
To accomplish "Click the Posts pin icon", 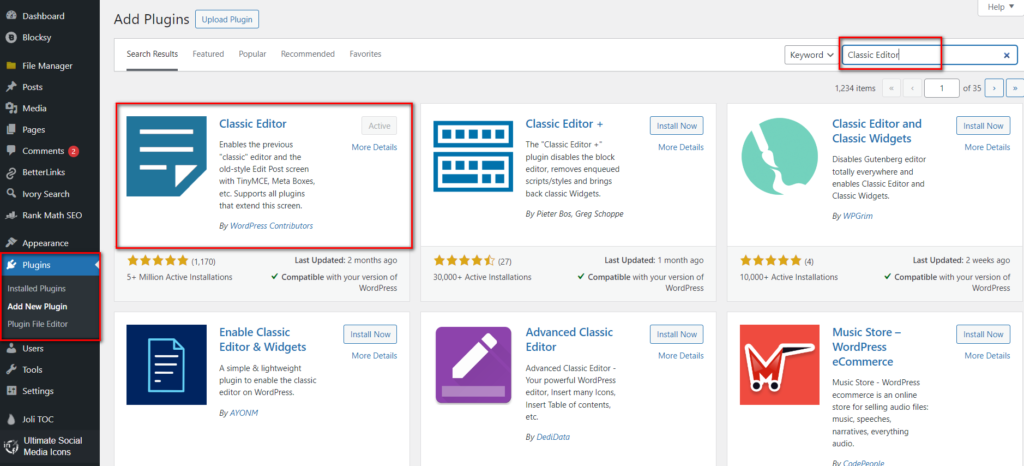I will [x=10, y=87].
